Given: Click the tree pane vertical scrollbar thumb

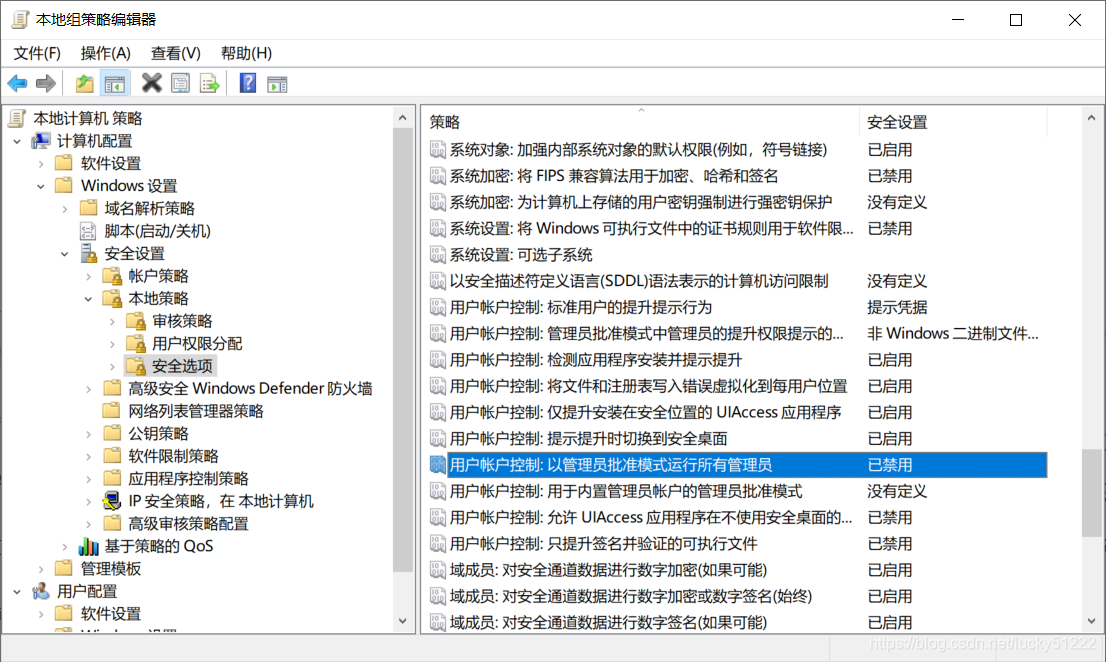Looking at the screenshot, I should coord(403,350).
